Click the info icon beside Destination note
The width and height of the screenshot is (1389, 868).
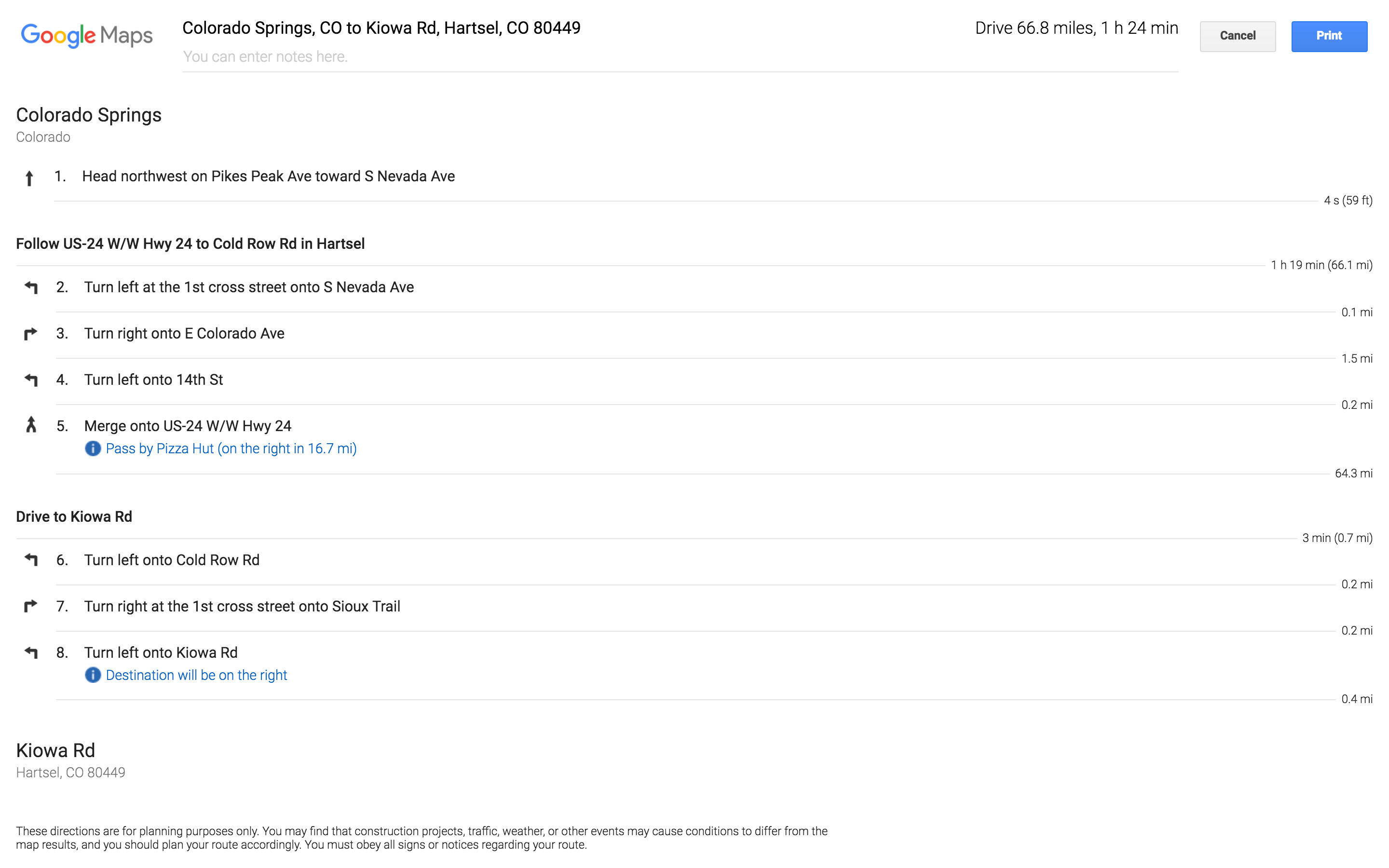pyautogui.click(x=93, y=675)
